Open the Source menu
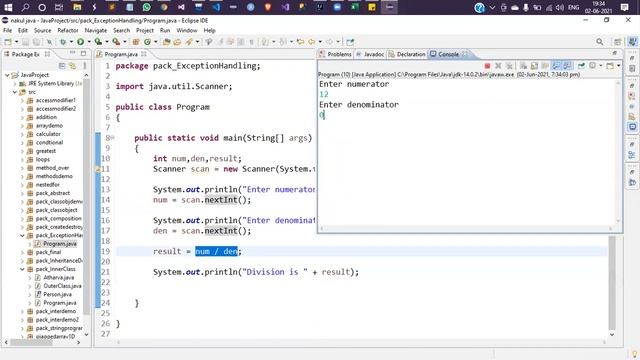The image size is (640, 360). (42, 31)
